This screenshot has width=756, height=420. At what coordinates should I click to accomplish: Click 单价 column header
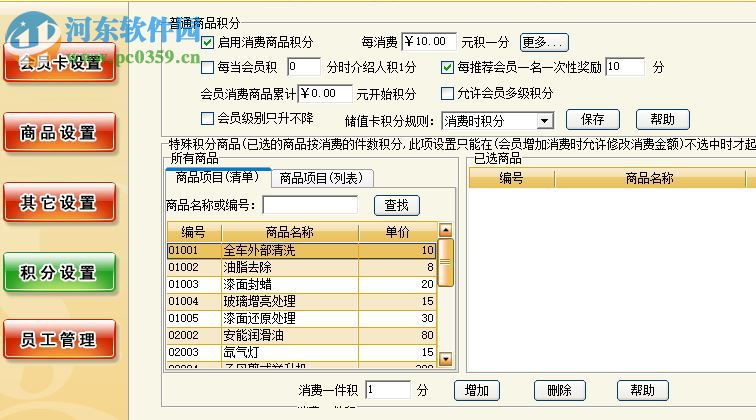point(398,232)
